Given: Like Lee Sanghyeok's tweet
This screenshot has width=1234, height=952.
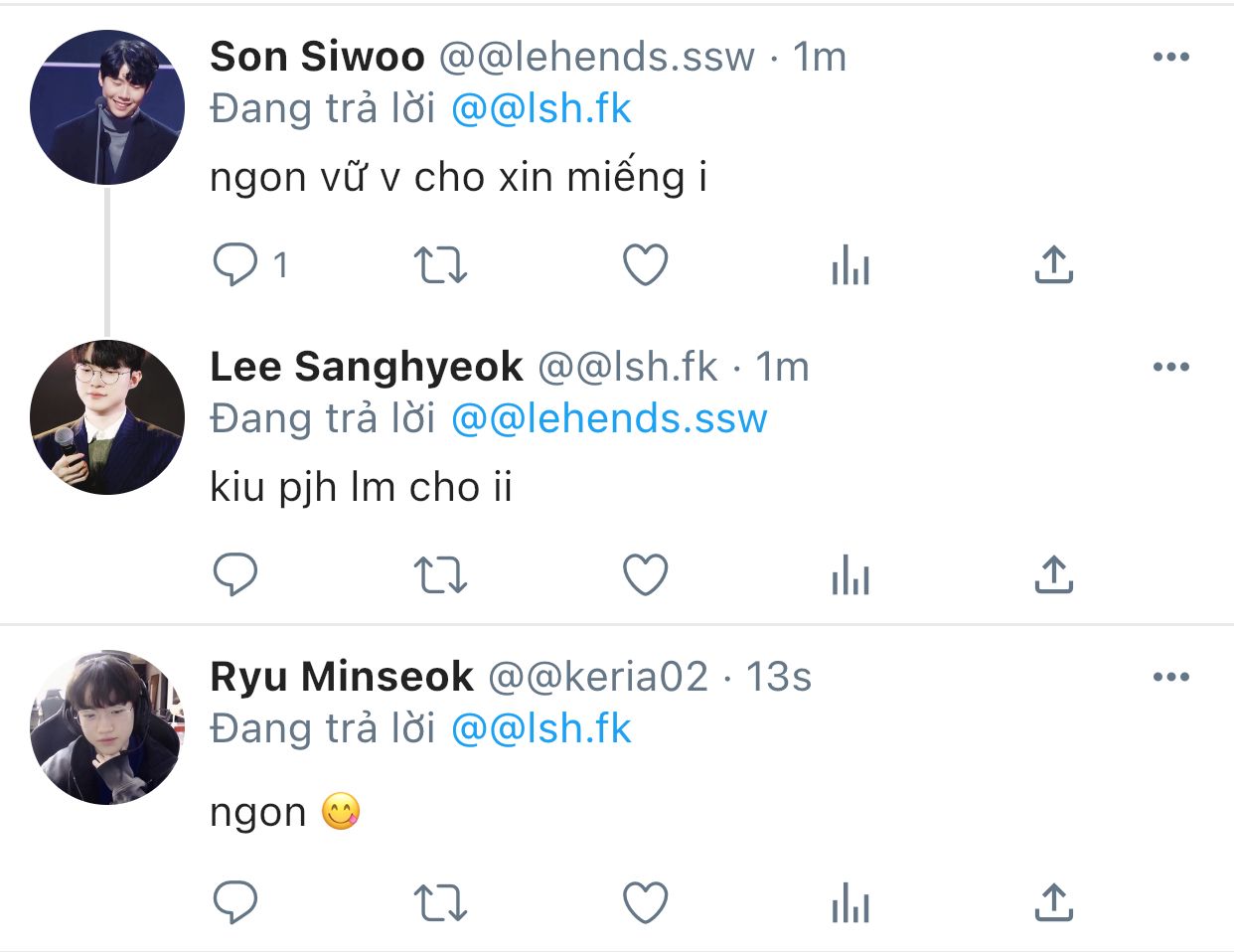Looking at the screenshot, I should click(x=645, y=574).
